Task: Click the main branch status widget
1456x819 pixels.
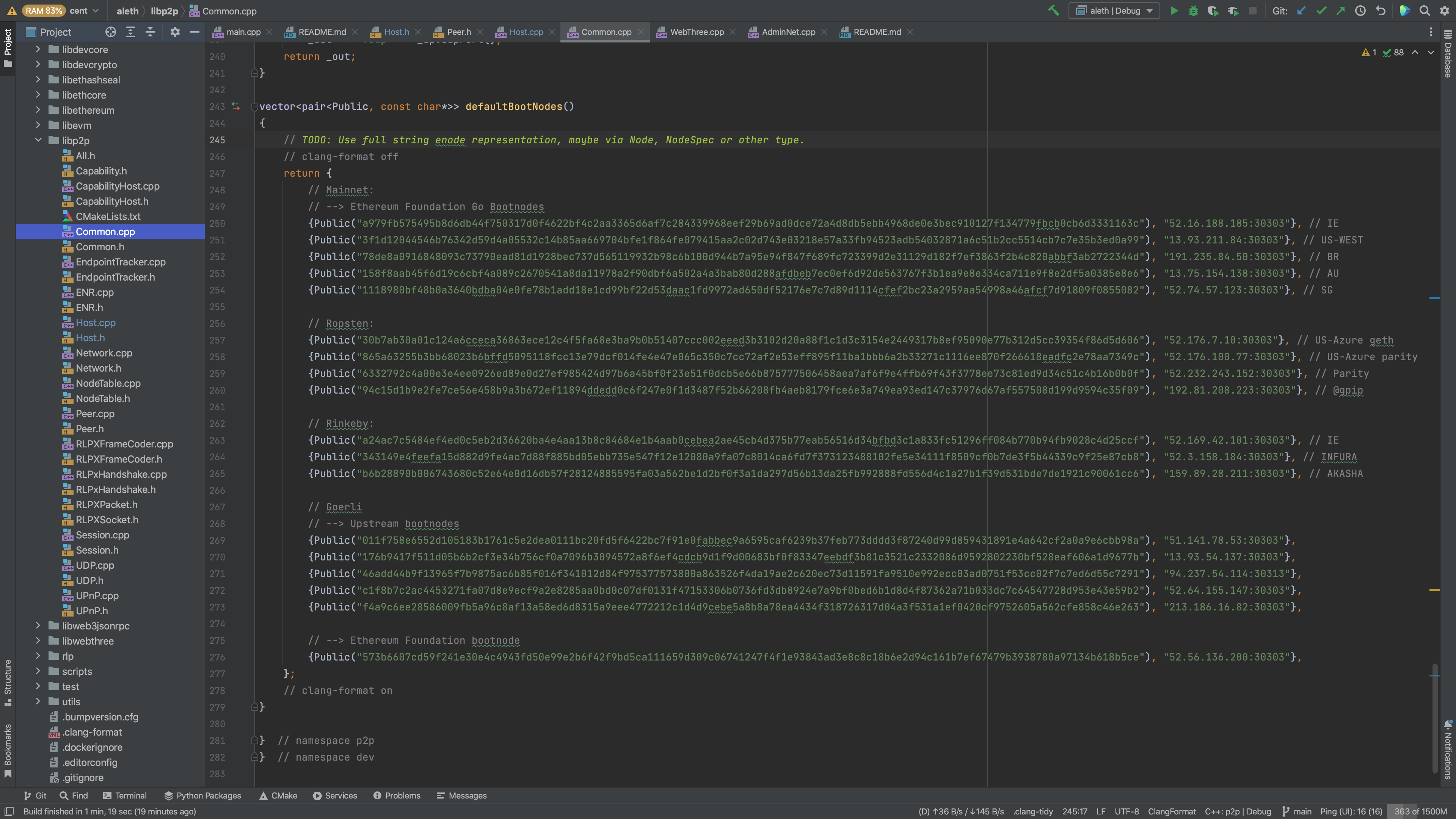Action: (x=1297, y=811)
